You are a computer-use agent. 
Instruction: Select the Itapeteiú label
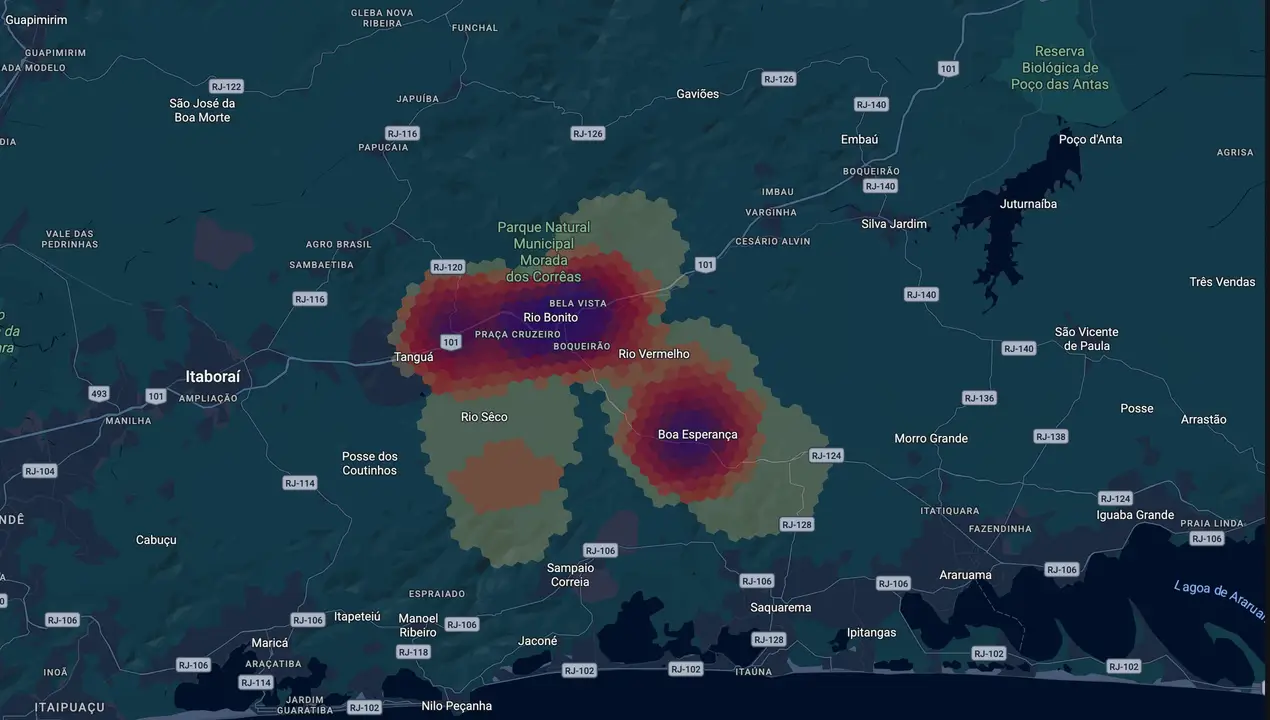pyautogui.click(x=357, y=616)
